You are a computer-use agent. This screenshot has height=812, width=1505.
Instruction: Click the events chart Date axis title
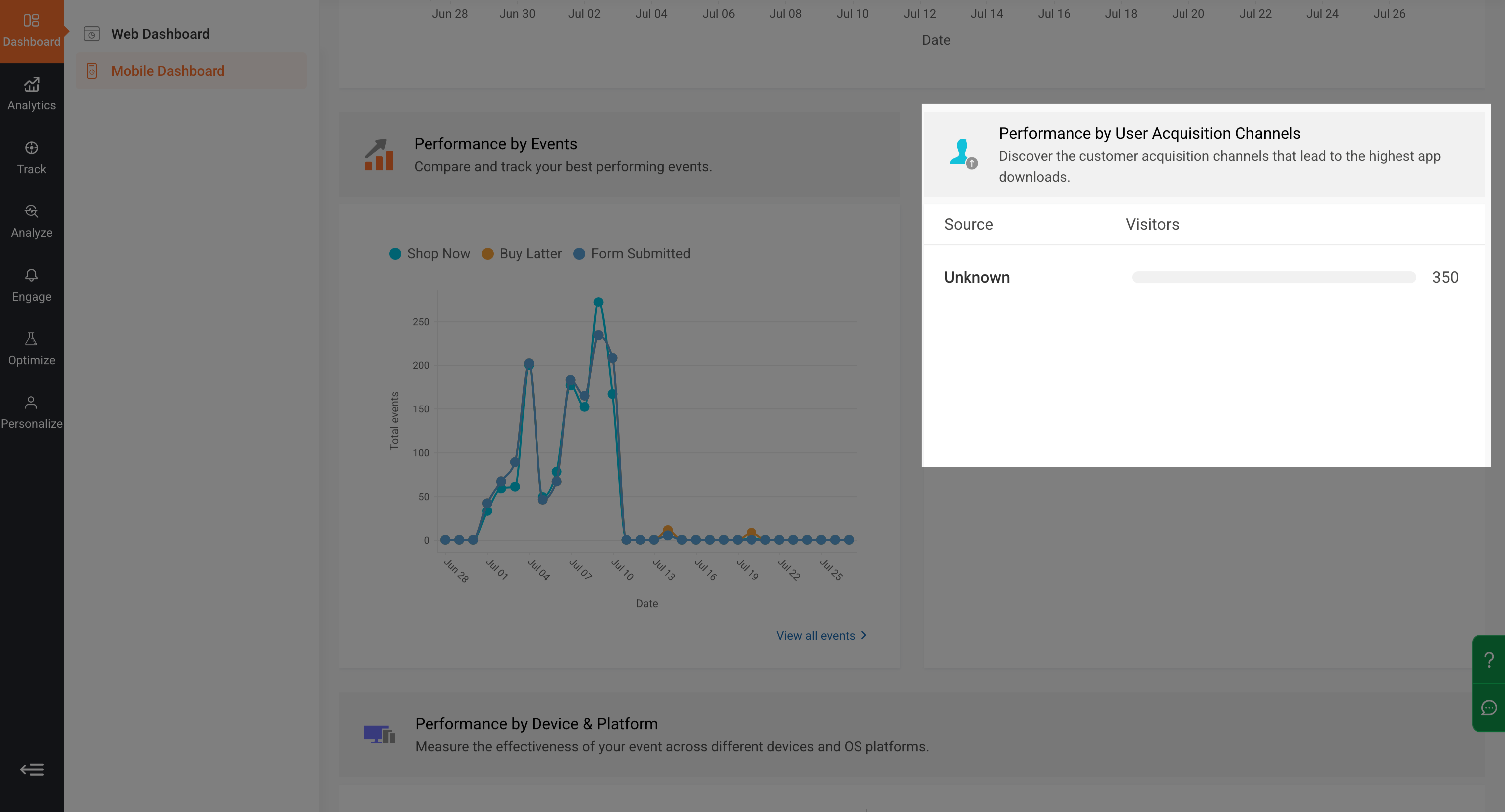pyautogui.click(x=647, y=604)
